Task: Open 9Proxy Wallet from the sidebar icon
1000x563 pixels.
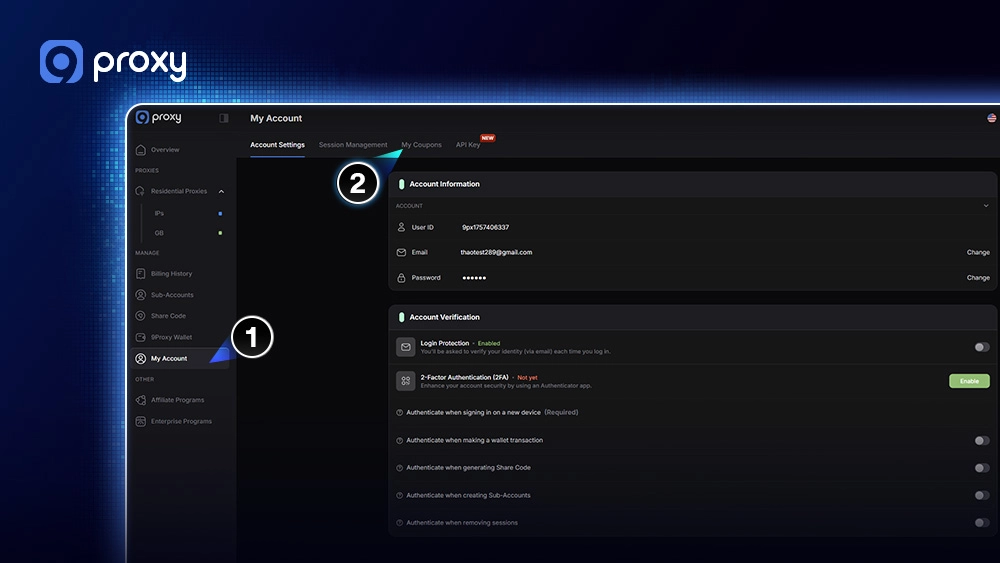Action: tap(141, 337)
